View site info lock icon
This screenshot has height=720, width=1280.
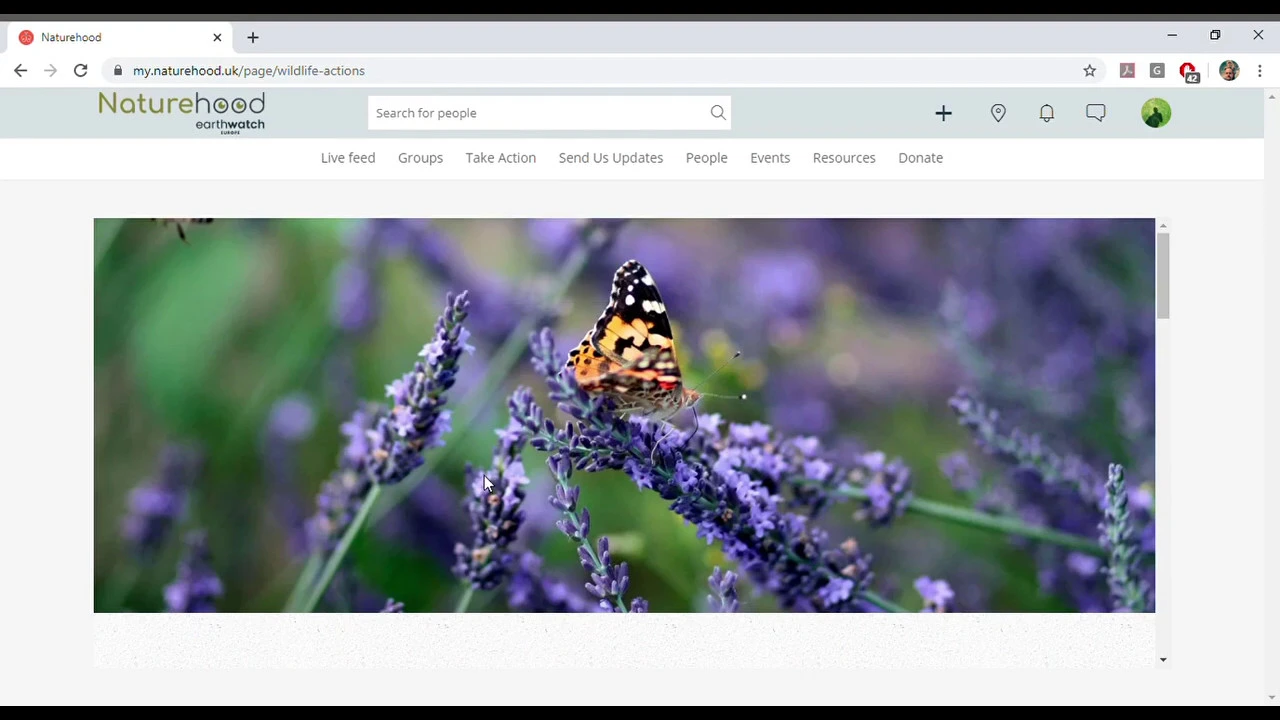(118, 71)
